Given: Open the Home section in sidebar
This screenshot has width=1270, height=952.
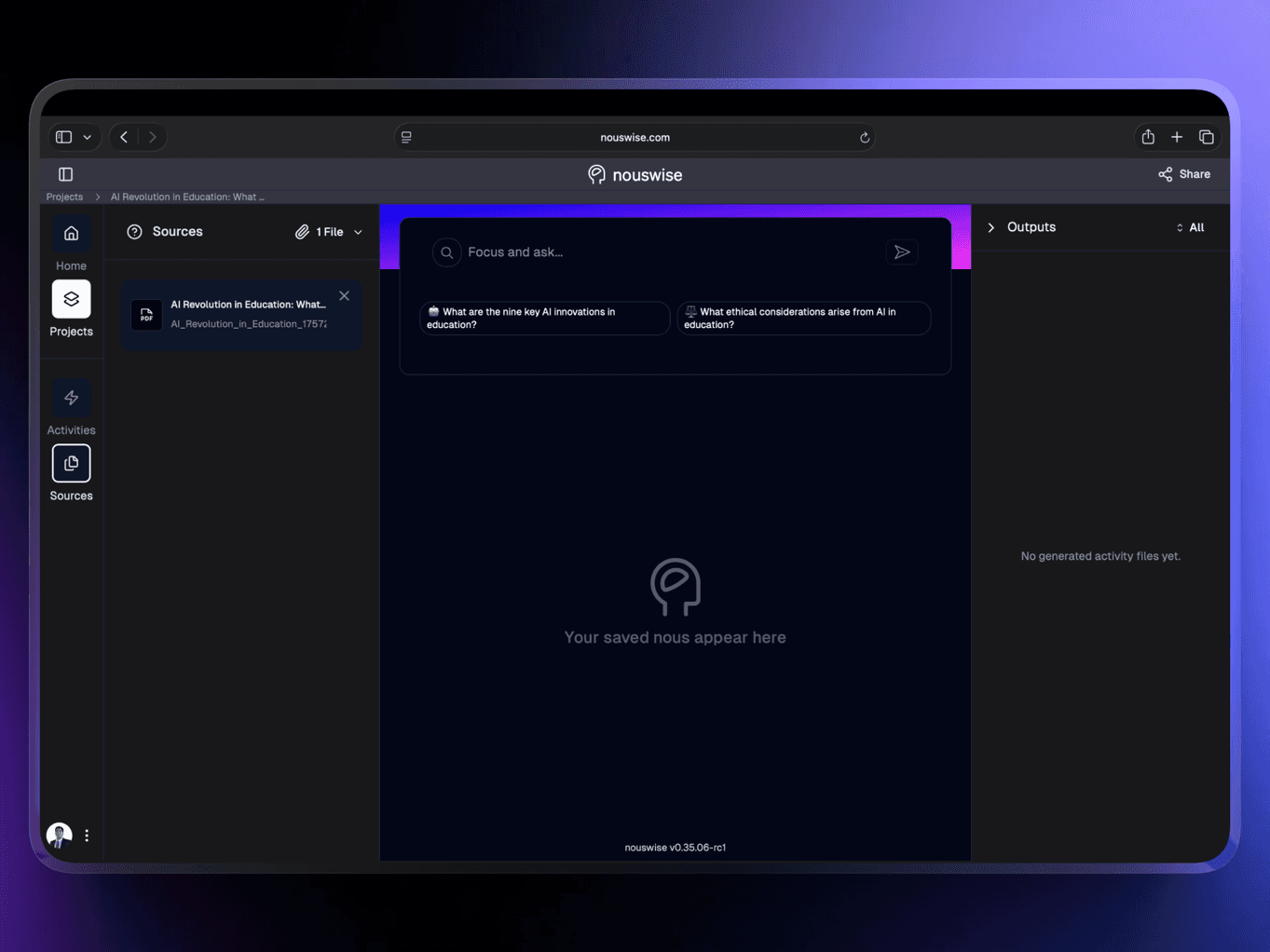Looking at the screenshot, I should pyautogui.click(x=71, y=244).
